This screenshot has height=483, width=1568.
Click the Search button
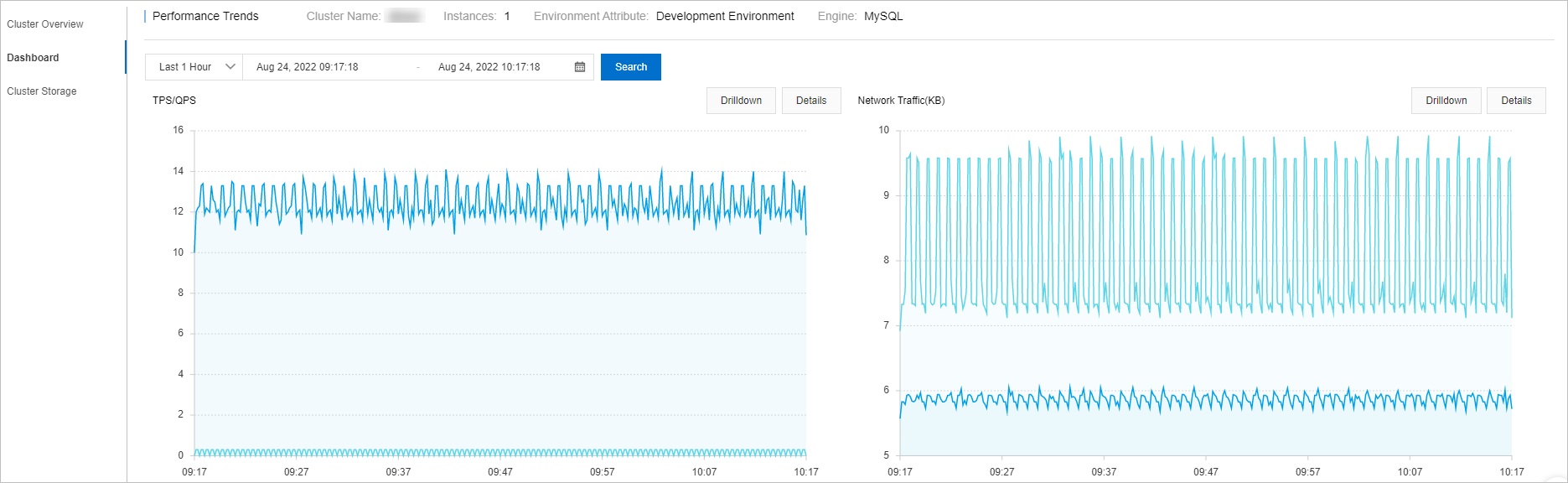[x=631, y=67]
